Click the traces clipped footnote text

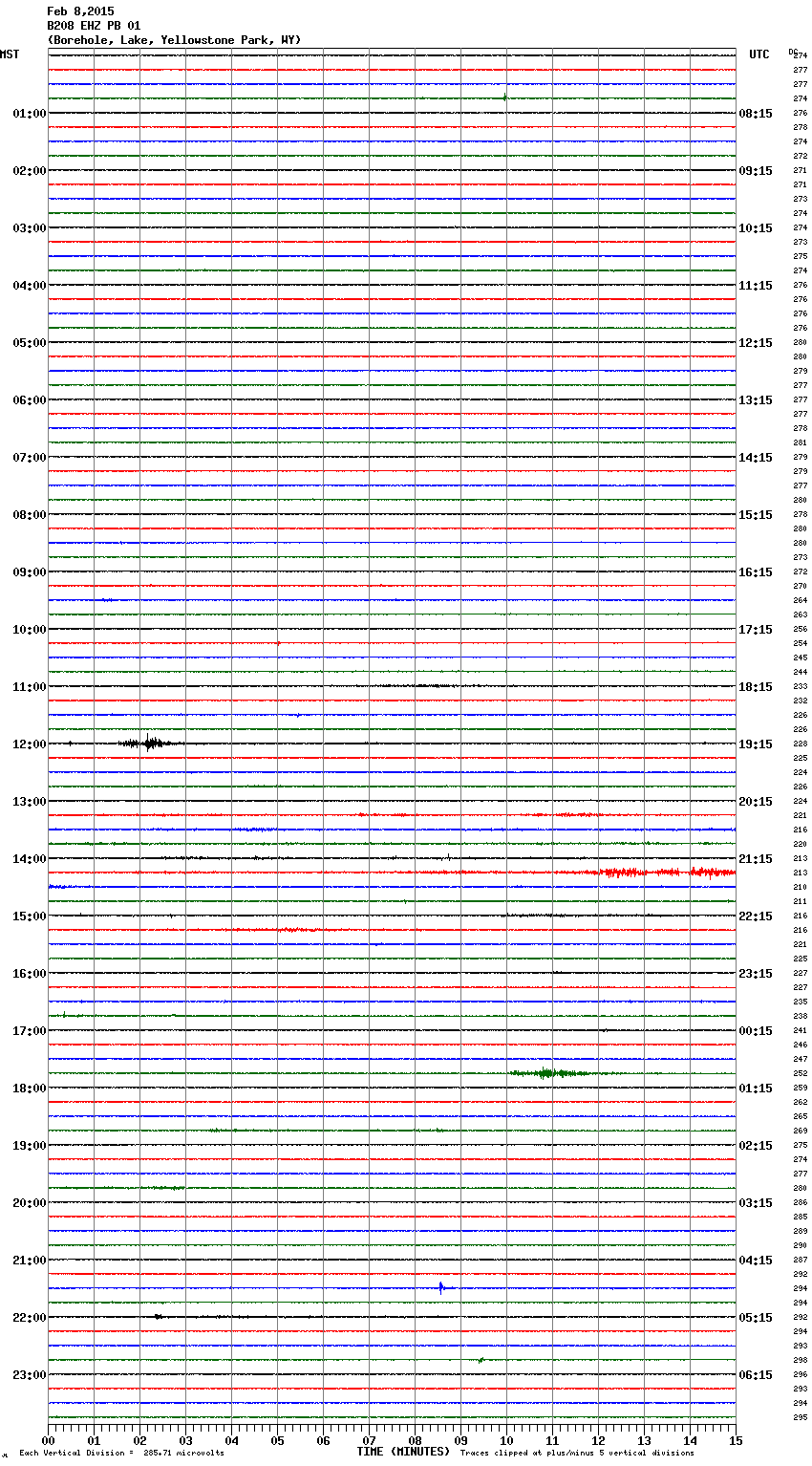click(577, 1453)
